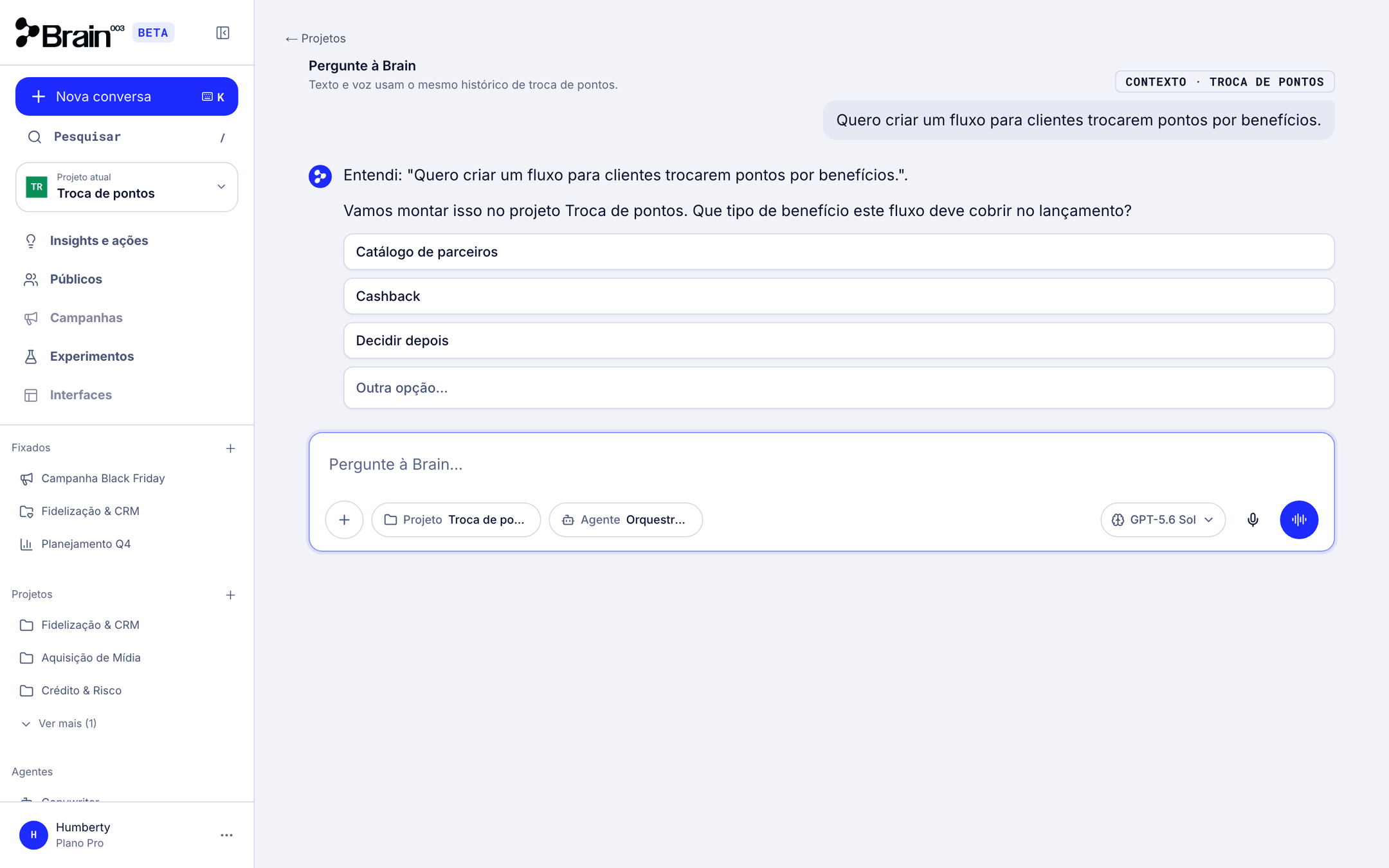Click the Contexto · Troca de pontos tag

click(x=1224, y=82)
